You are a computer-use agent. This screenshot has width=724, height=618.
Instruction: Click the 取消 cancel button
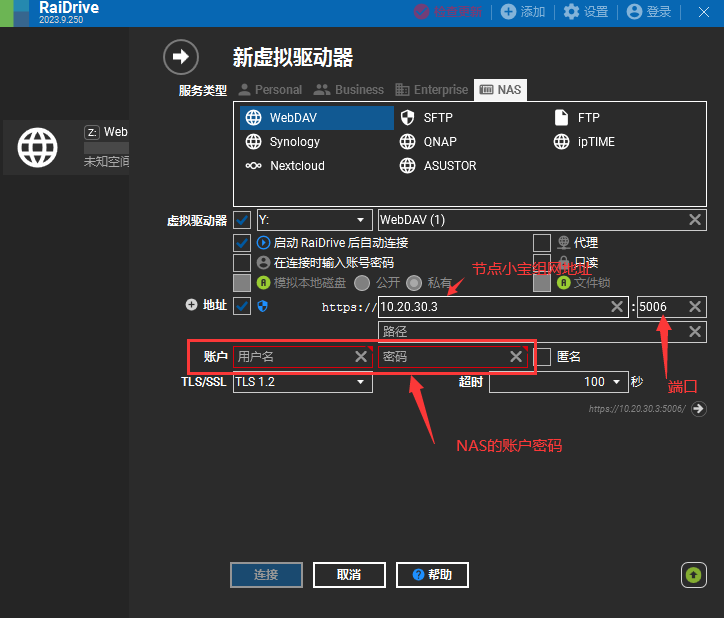pos(349,575)
